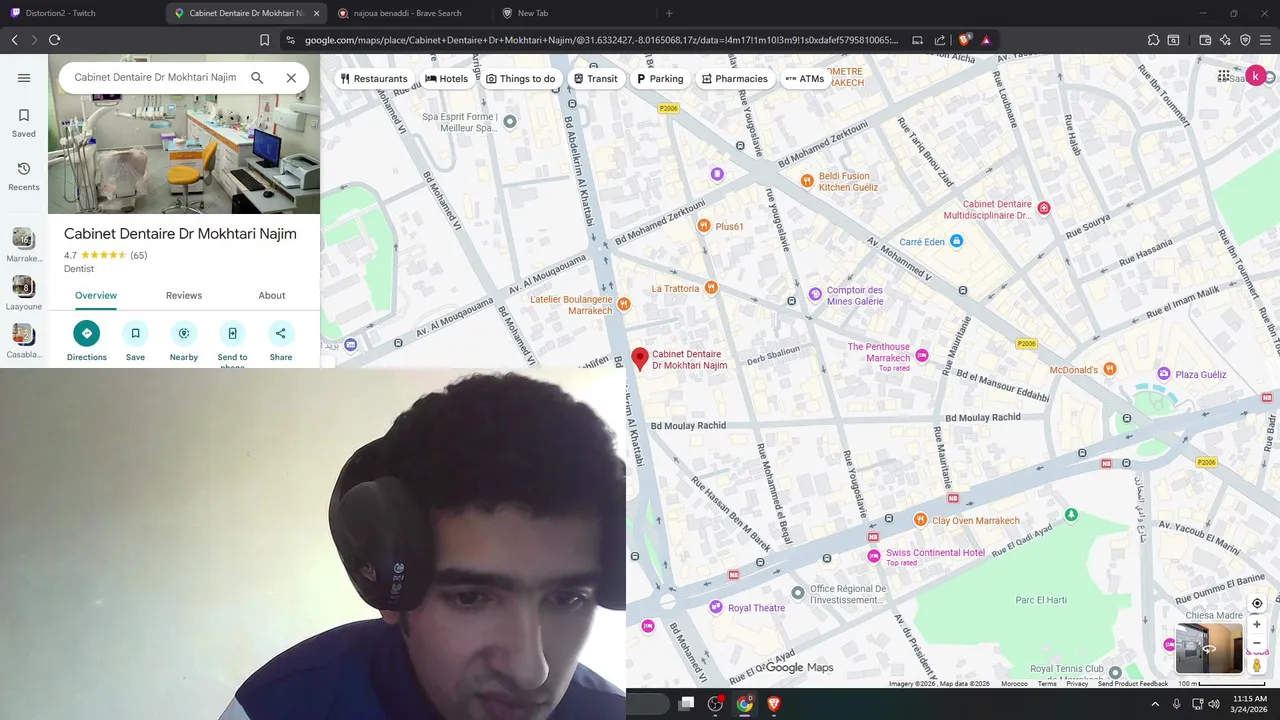The height and width of the screenshot is (720, 1280).
Task: Open Brave from the Windows taskbar
Action: coord(774,704)
